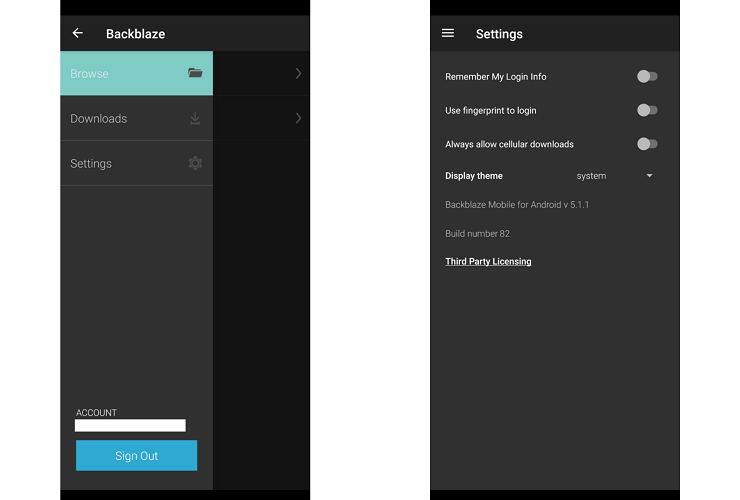The width and height of the screenshot is (740, 500).
Task: Click the redacted account field
Action: coord(130,425)
